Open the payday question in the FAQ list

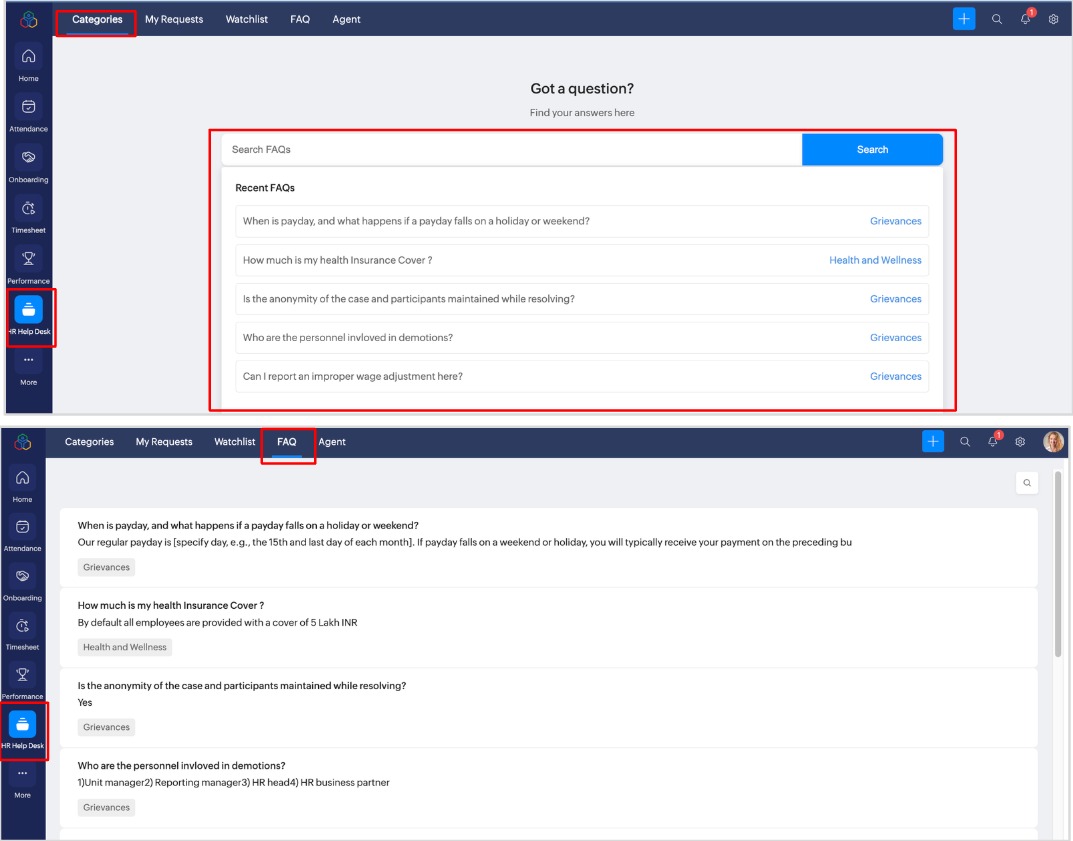pos(248,526)
